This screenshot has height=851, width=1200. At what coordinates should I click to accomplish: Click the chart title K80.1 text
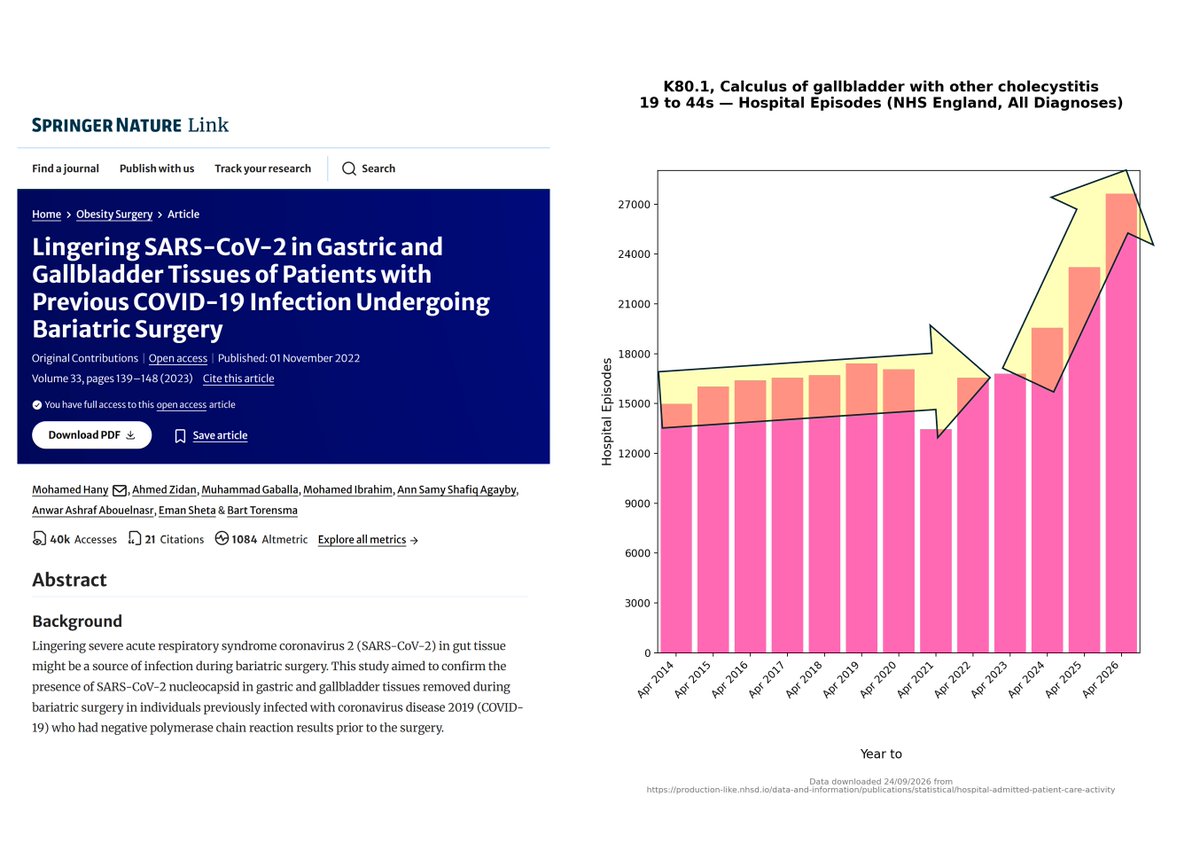click(881, 95)
